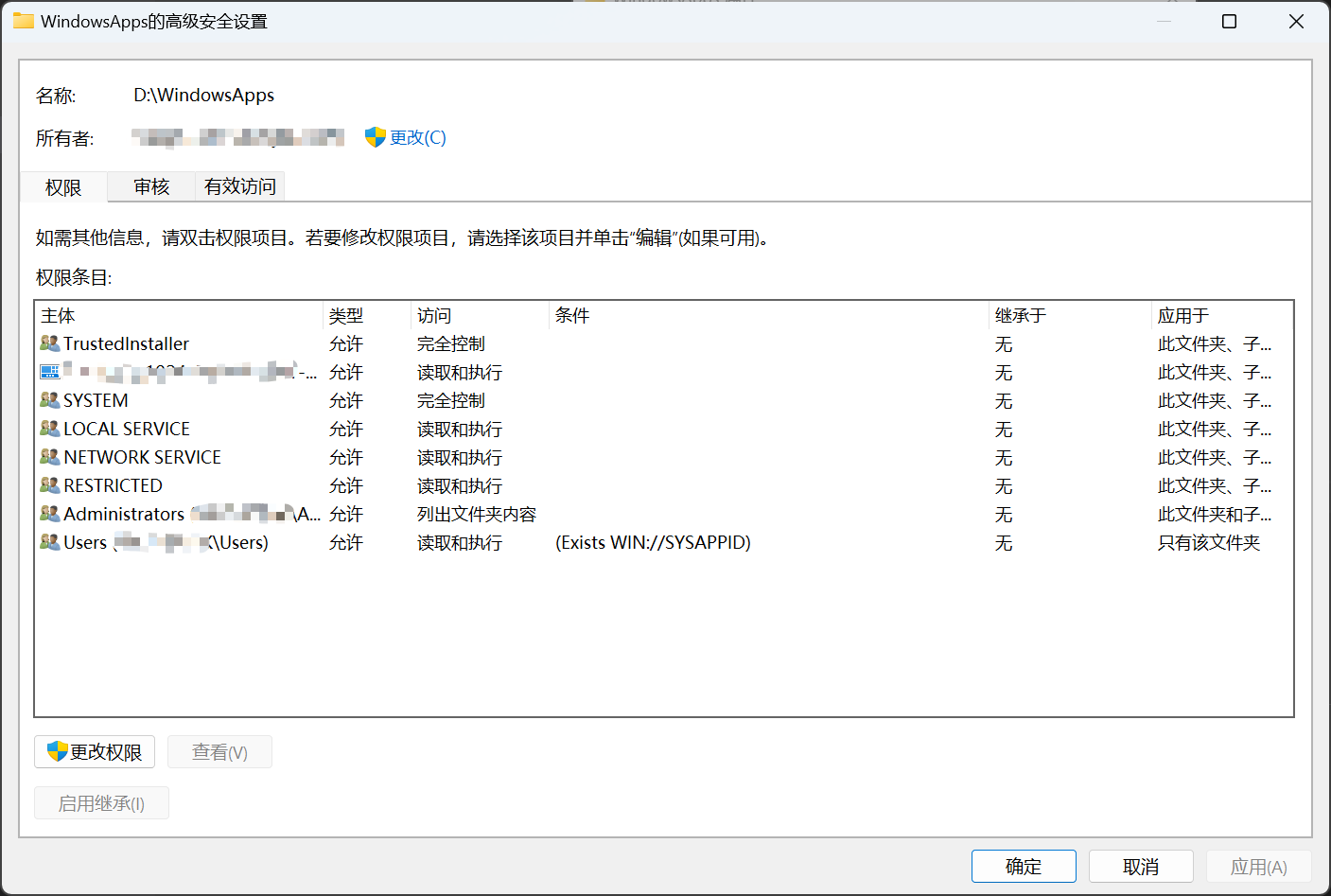The image size is (1331, 896).
Task: Select the Exists WIN://SYSAPPID condition entry
Action: [x=653, y=542]
